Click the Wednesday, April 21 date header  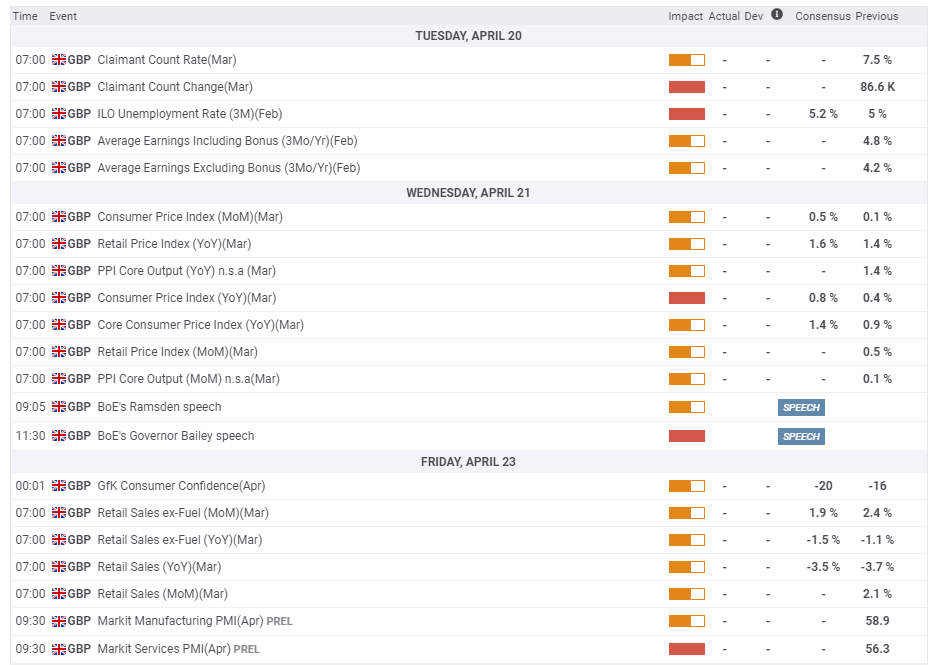[x=468, y=193]
